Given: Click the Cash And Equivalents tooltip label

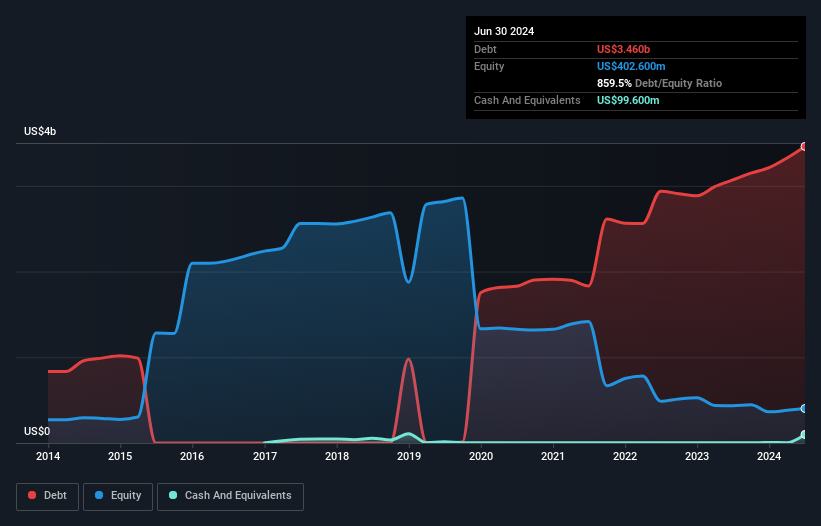Looking at the screenshot, I should click(x=527, y=100).
